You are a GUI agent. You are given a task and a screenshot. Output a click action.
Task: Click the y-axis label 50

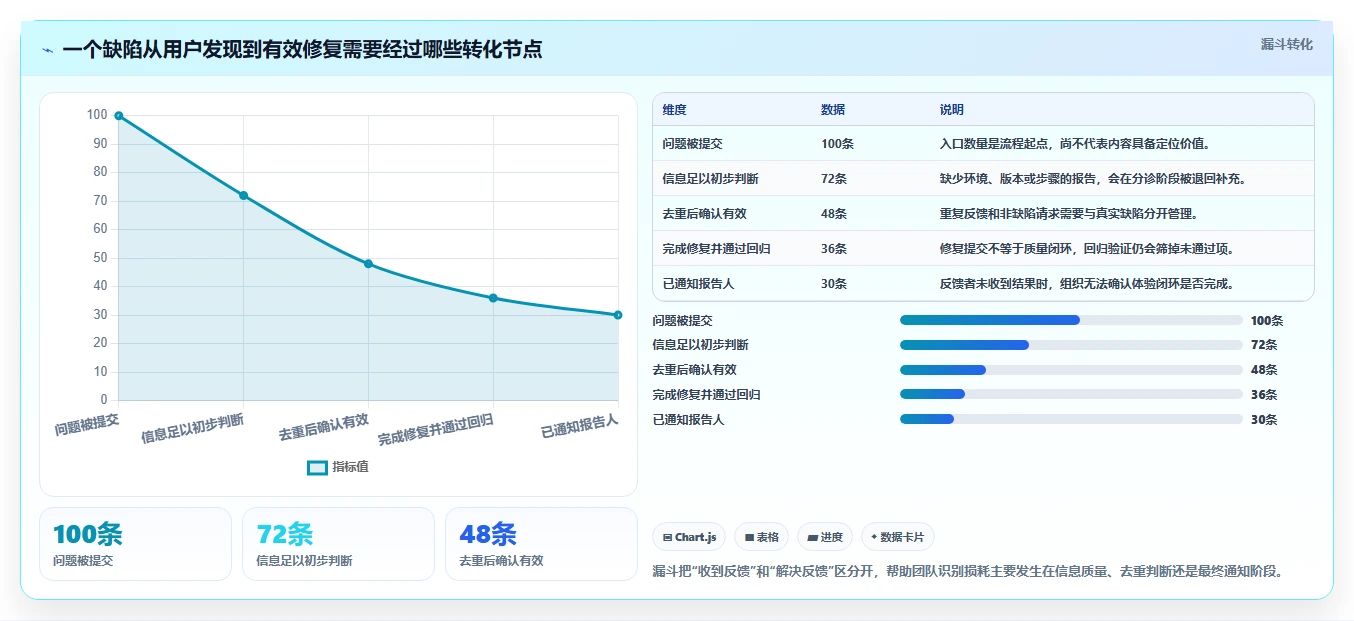click(x=99, y=258)
